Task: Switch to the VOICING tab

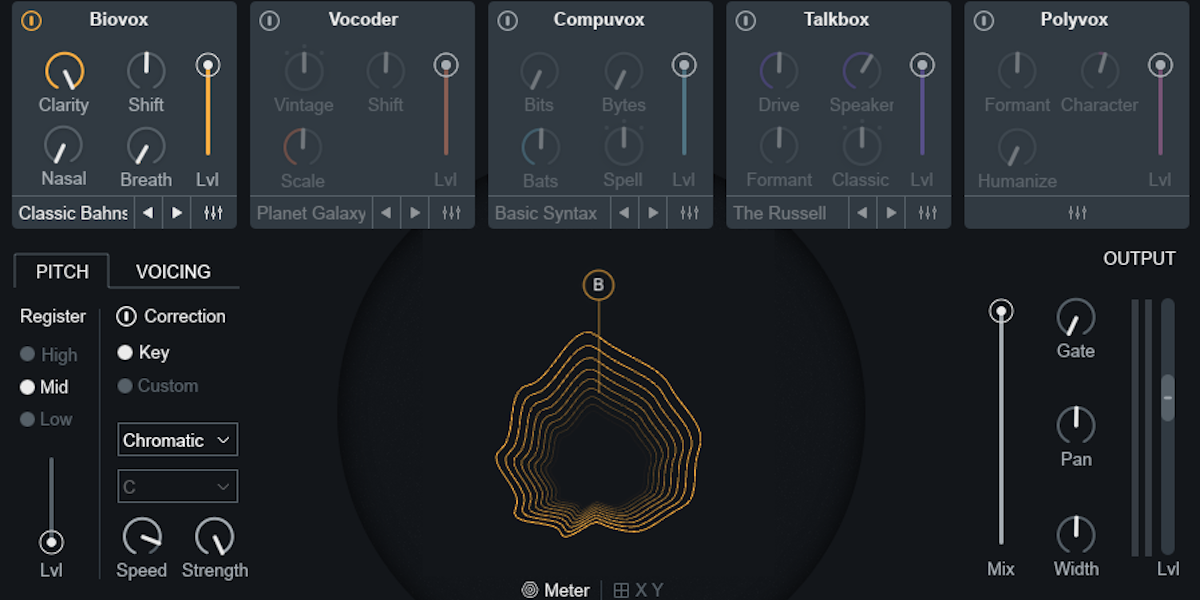Action: 173,271
